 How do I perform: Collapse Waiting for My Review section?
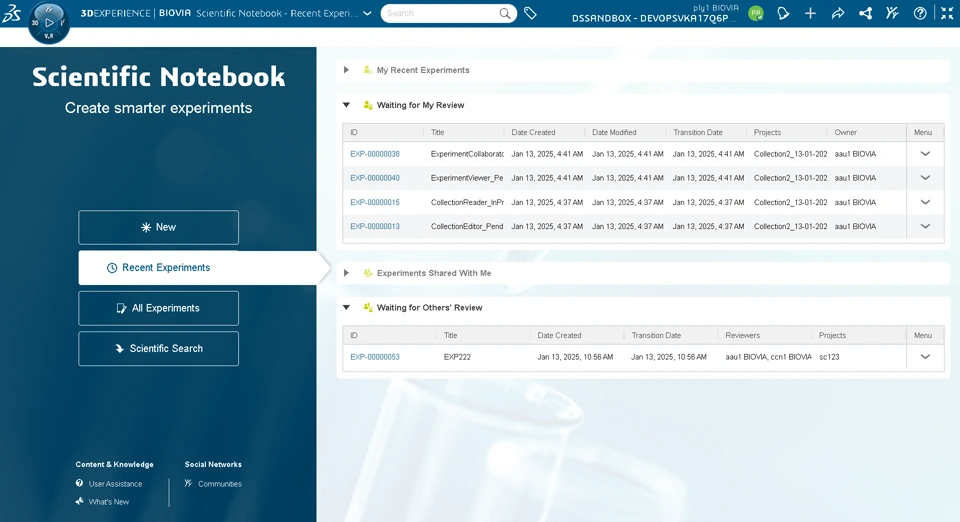[x=347, y=105]
